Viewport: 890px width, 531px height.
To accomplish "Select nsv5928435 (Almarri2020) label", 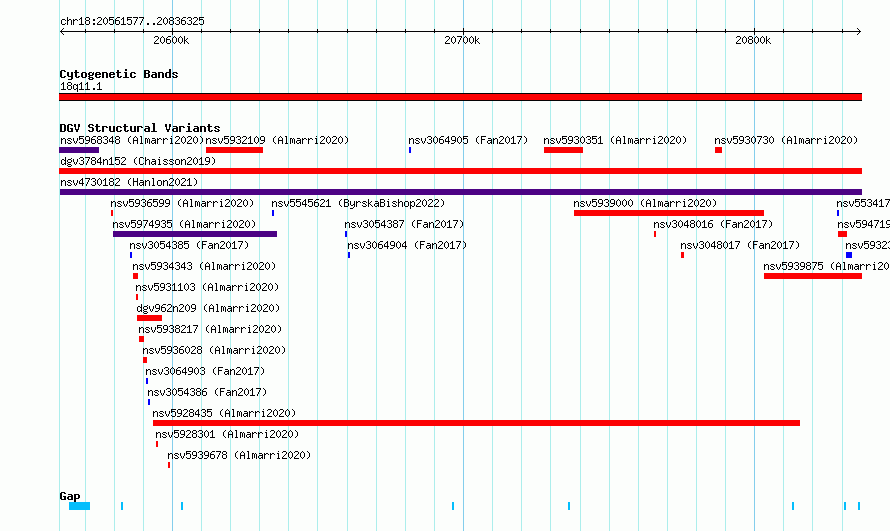I will click(x=224, y=413).
